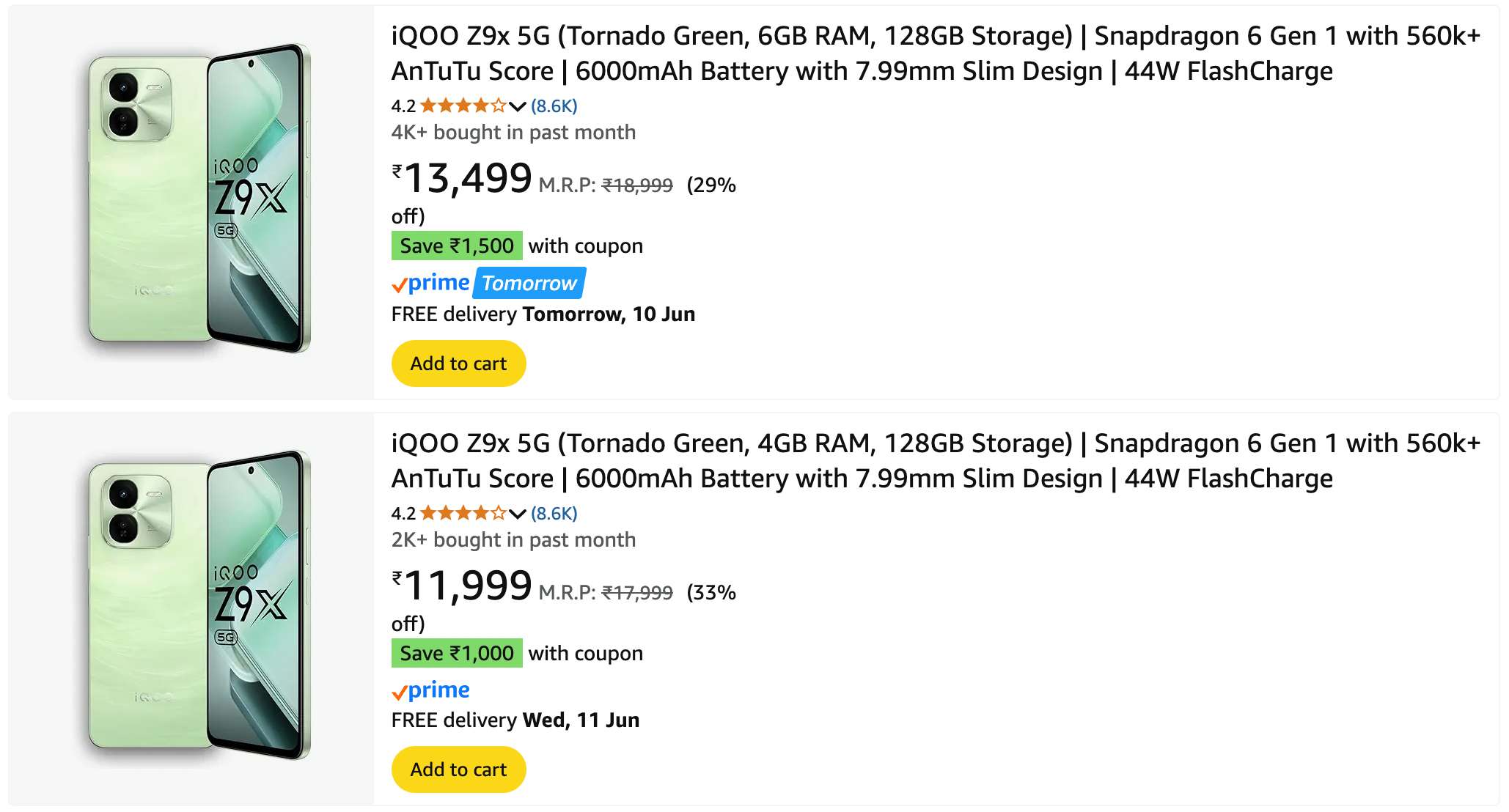The height and width of the screenshot is (812, 1509).
Task: Click star rating icons on the 4GB listing
Action: (x=463, y=513)
